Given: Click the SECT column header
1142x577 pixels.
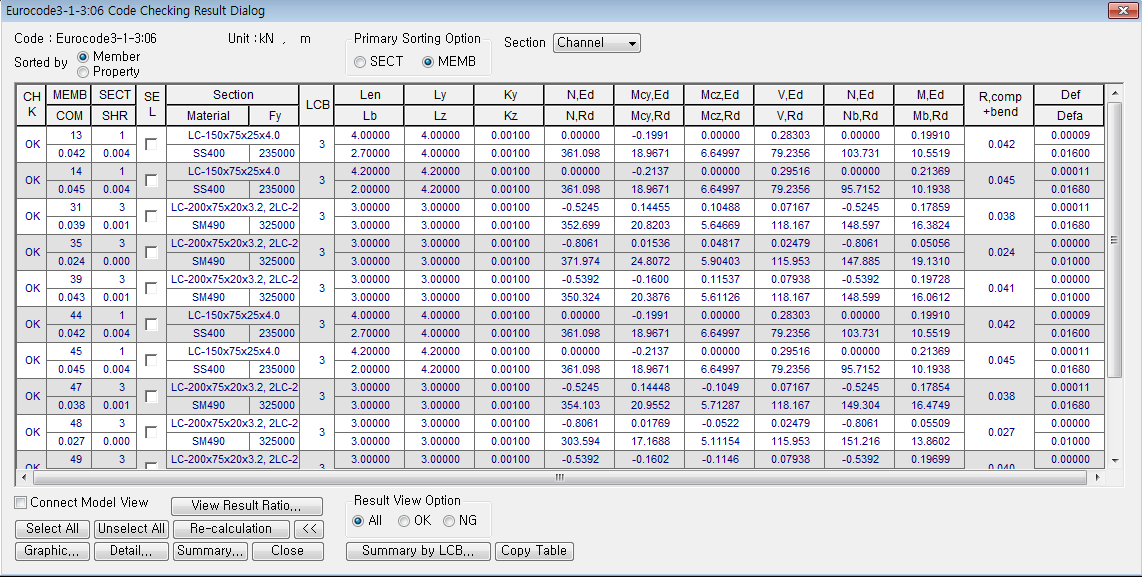Looking at the screenshot, I should click(114, 95).
